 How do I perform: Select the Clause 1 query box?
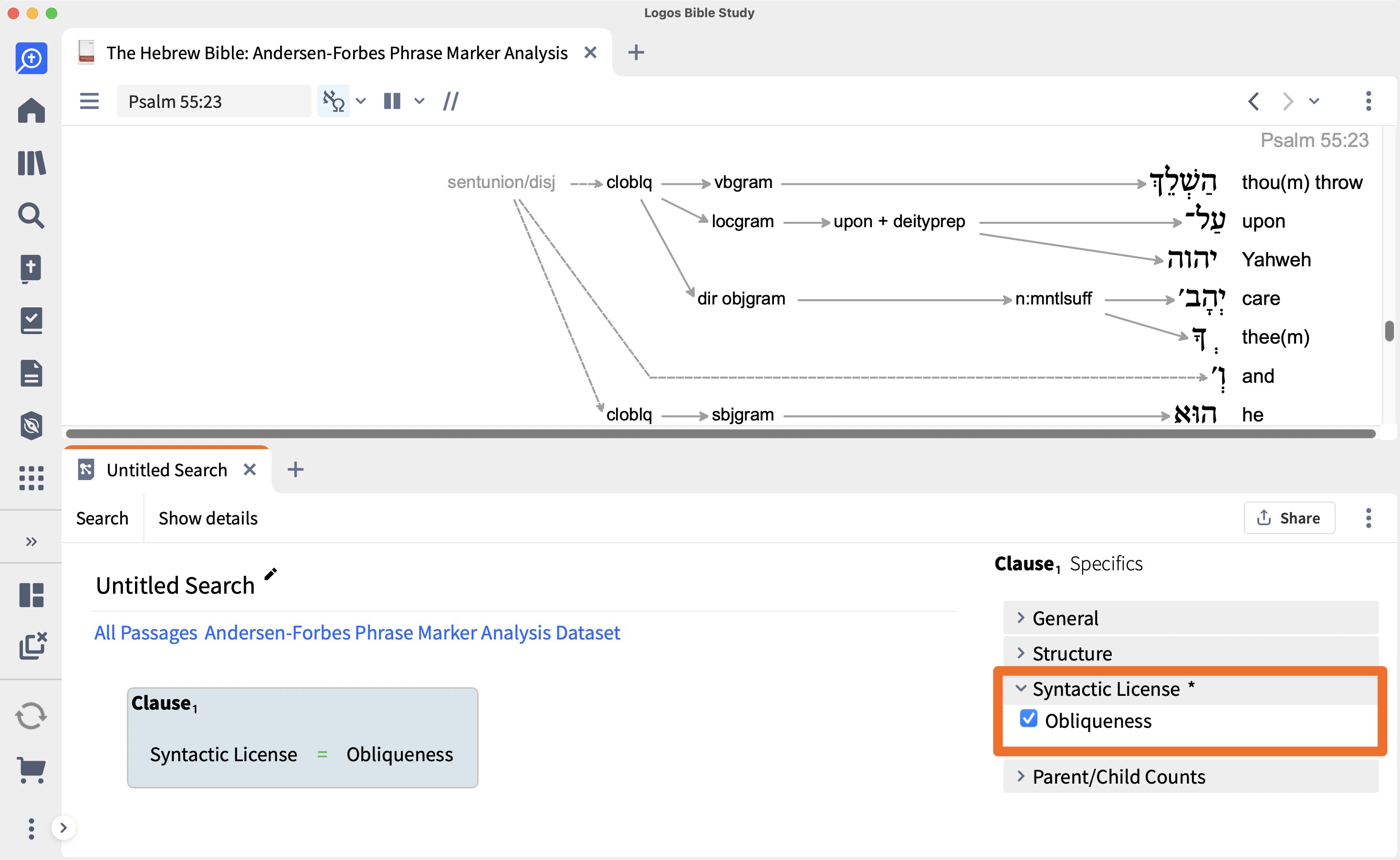tap(303, 738)
